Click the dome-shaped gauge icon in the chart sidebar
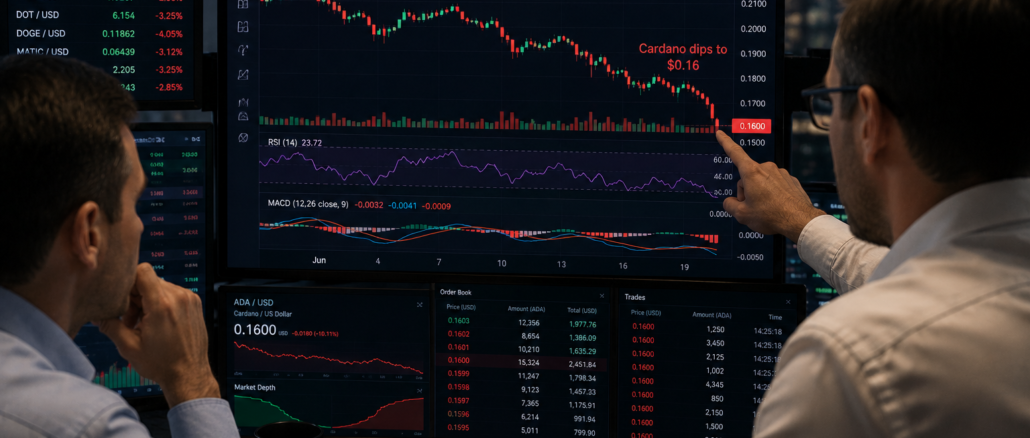 (243, 116)
